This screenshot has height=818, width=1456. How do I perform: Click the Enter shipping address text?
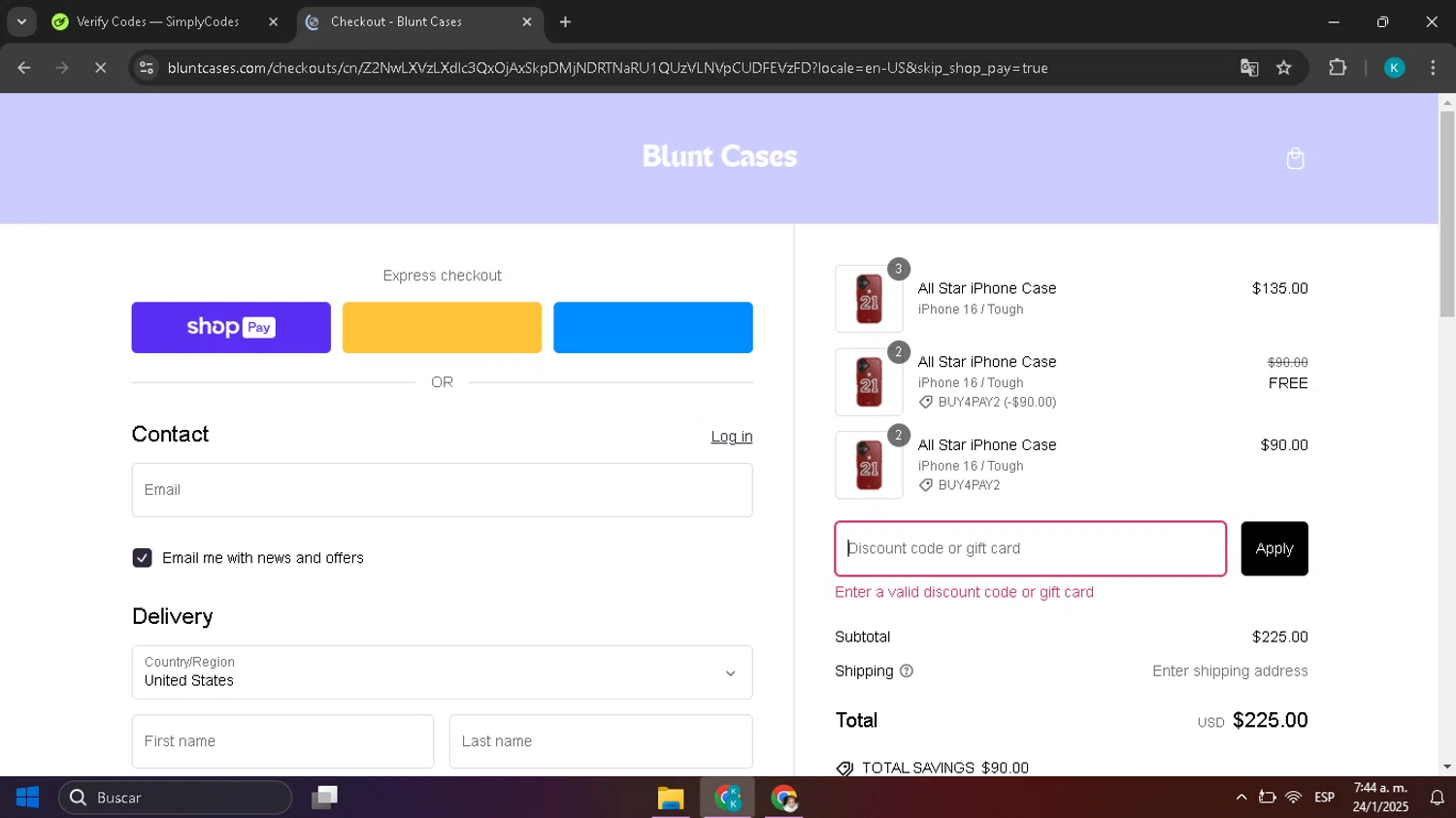pyautogui.click(x=1230, y=671)
